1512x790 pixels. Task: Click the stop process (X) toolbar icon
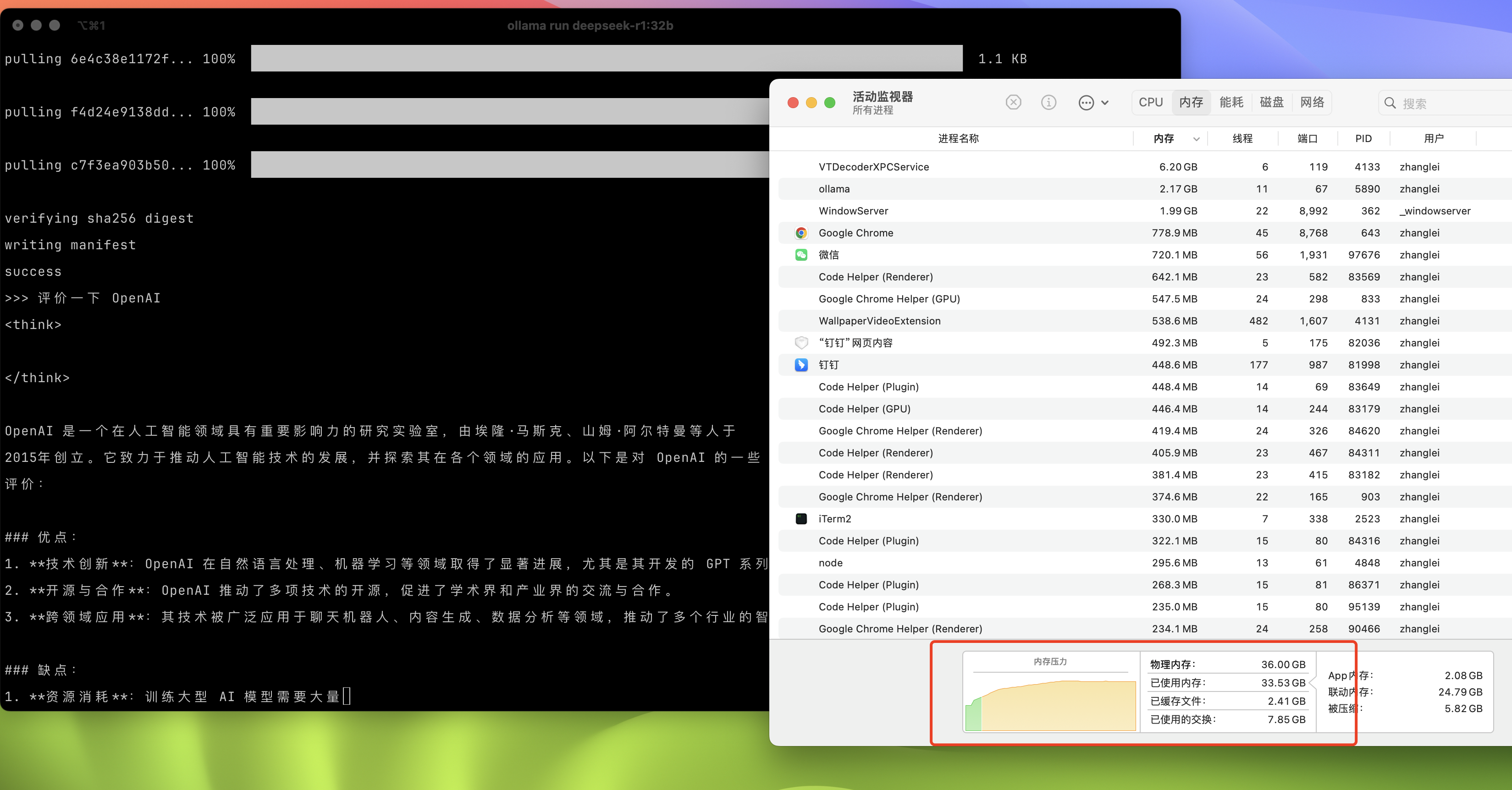[1013, 103]
